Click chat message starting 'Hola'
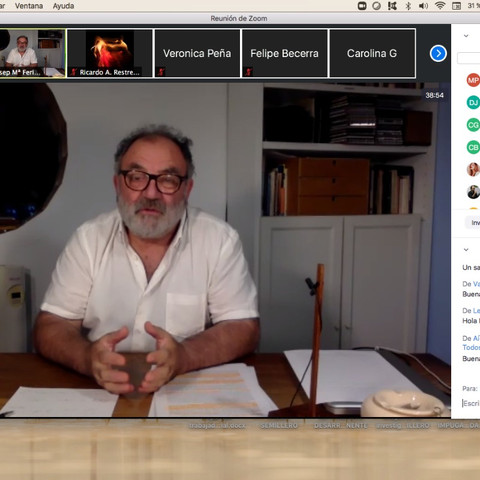This screenshot has width=480, height=480. 471,321
